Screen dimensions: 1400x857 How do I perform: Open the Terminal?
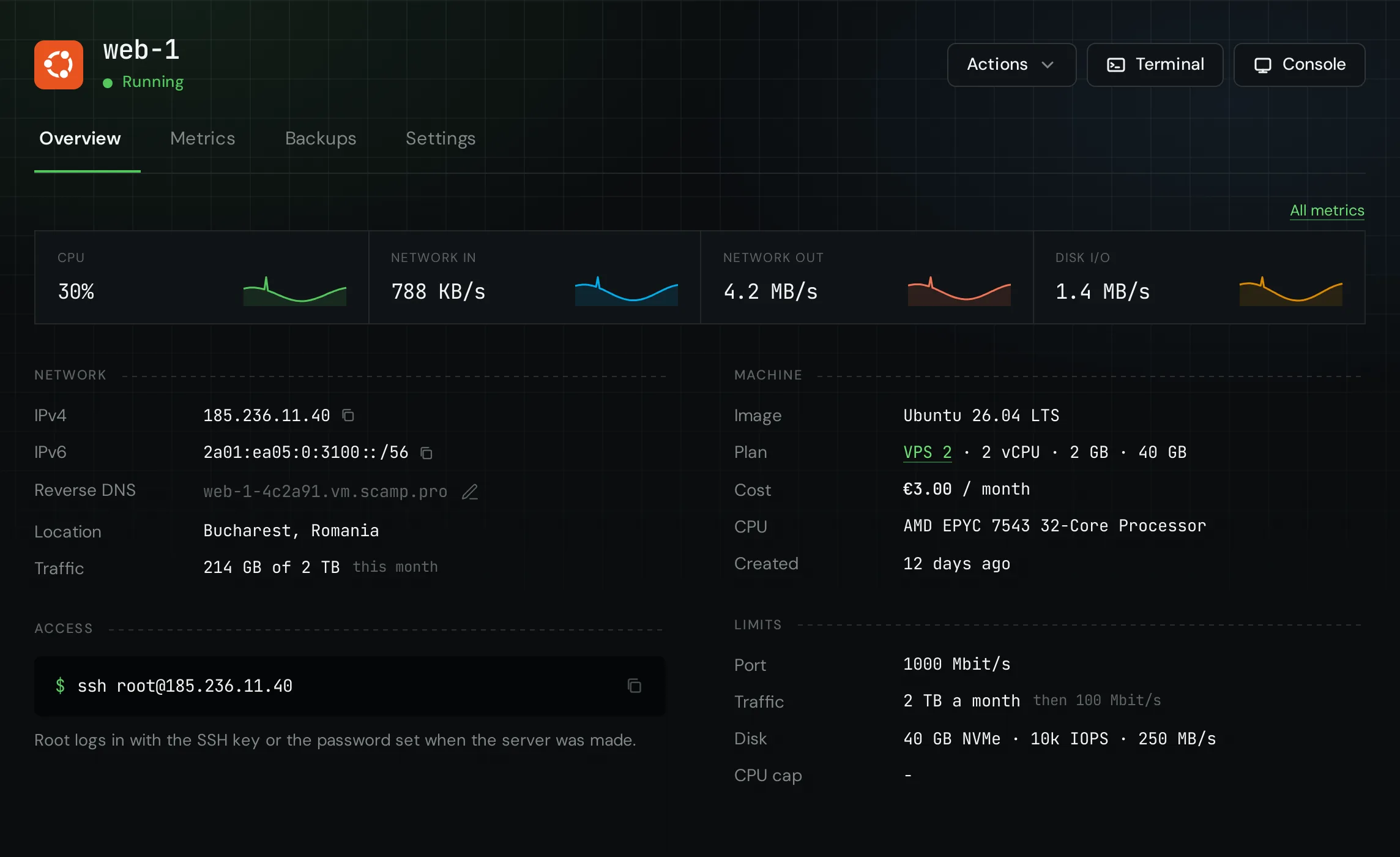point(1155,65)
